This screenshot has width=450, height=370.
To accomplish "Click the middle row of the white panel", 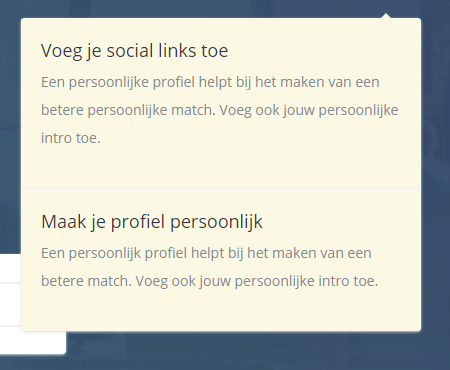I will pyautogui.click(x=10, y=304).
